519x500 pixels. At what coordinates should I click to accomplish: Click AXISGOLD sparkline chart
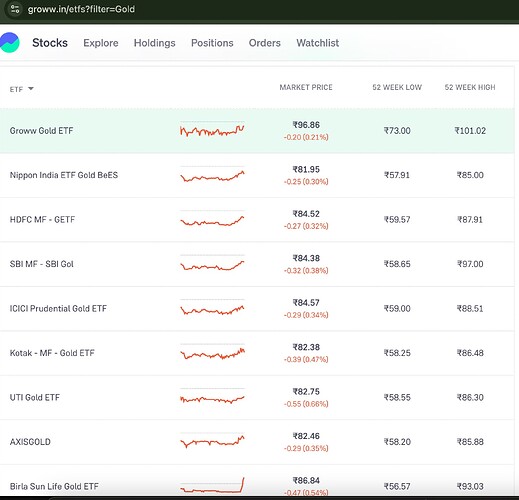tap(212, 441)
